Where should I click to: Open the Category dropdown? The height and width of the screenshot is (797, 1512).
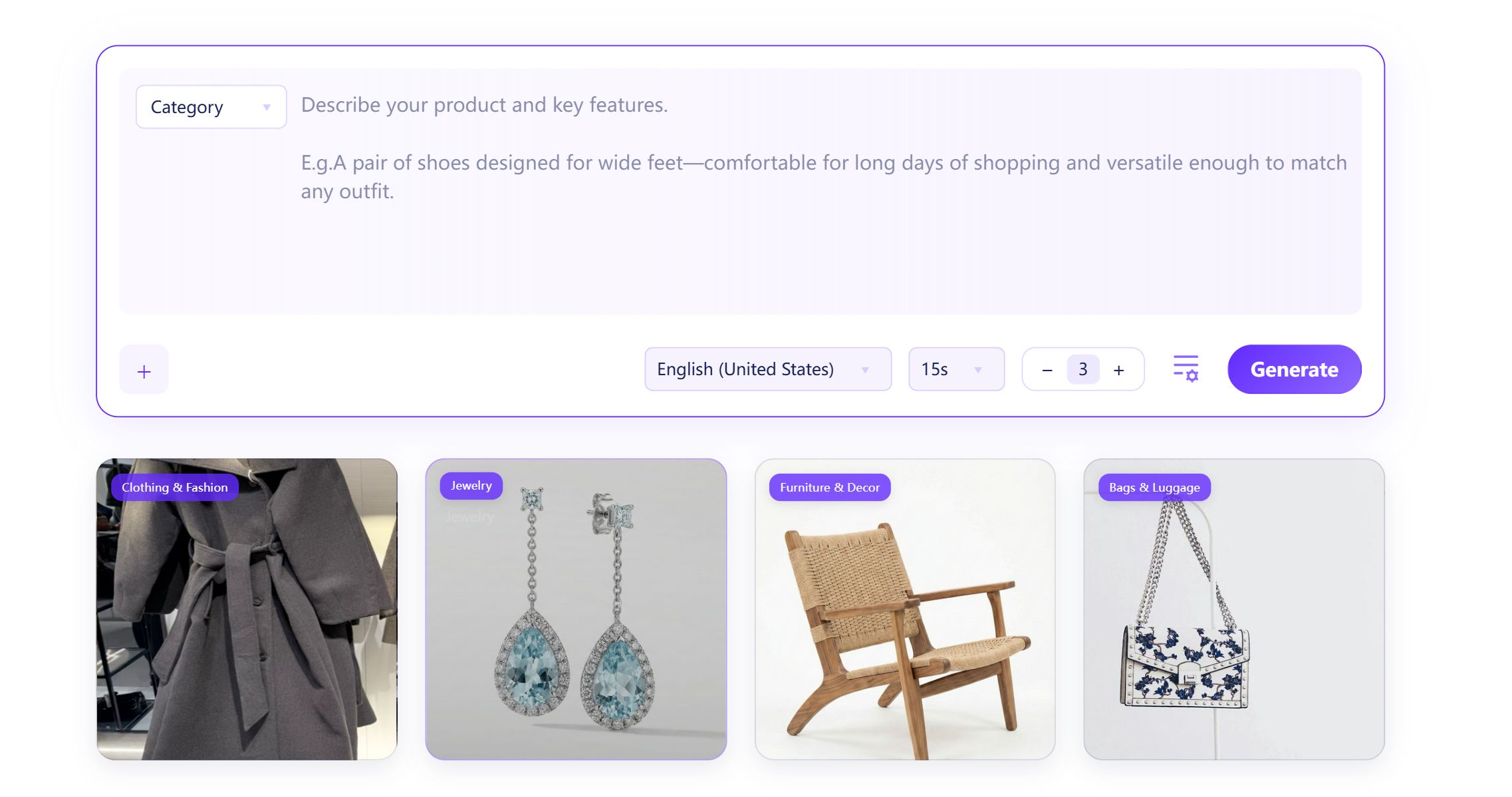(x=210, y=106)
